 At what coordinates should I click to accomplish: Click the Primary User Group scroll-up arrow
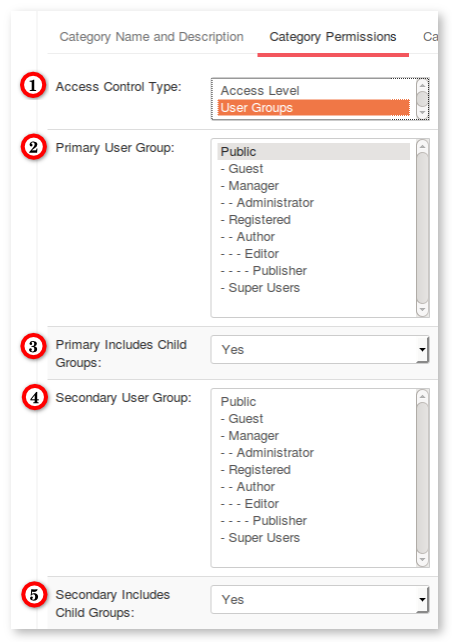[x=422, y=146]
